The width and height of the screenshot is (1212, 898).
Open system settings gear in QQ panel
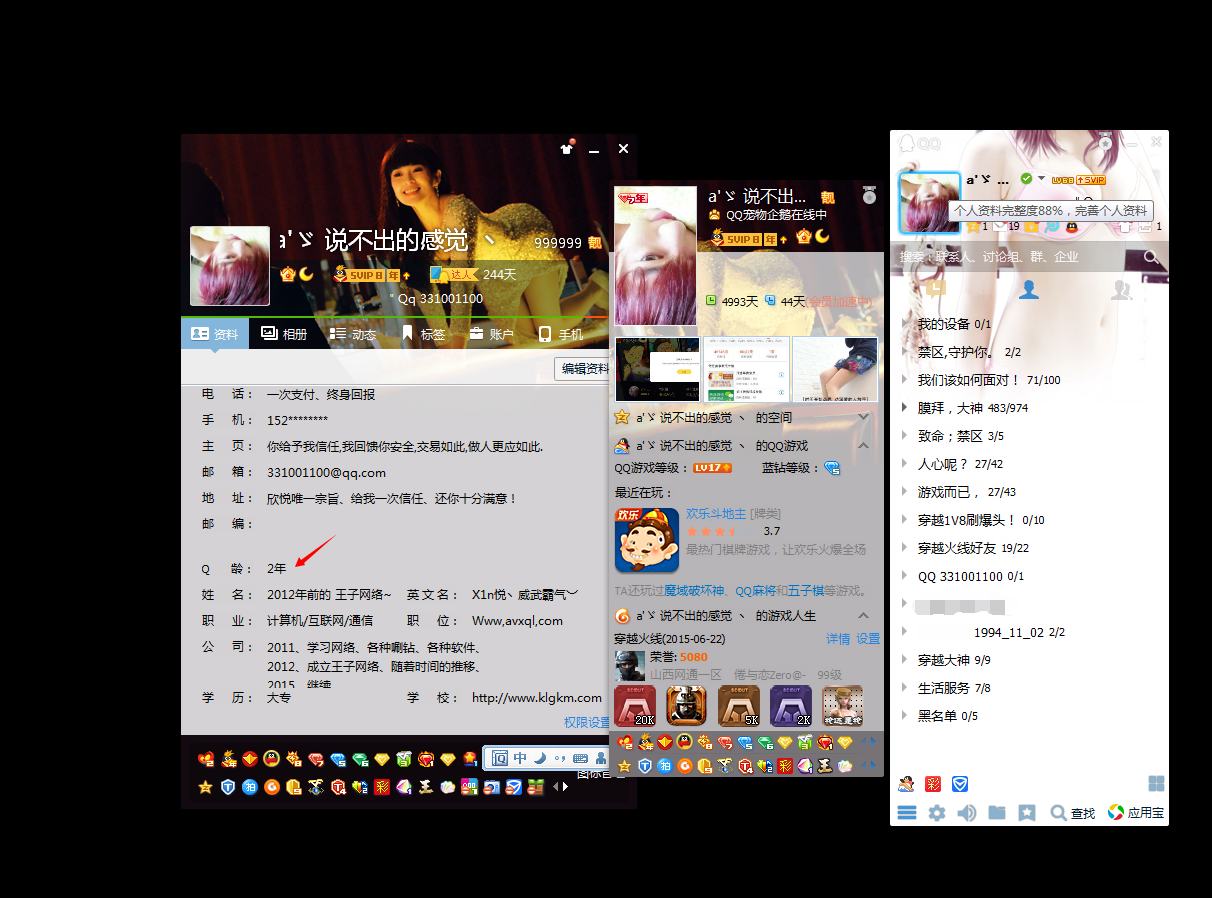point(936,813)
